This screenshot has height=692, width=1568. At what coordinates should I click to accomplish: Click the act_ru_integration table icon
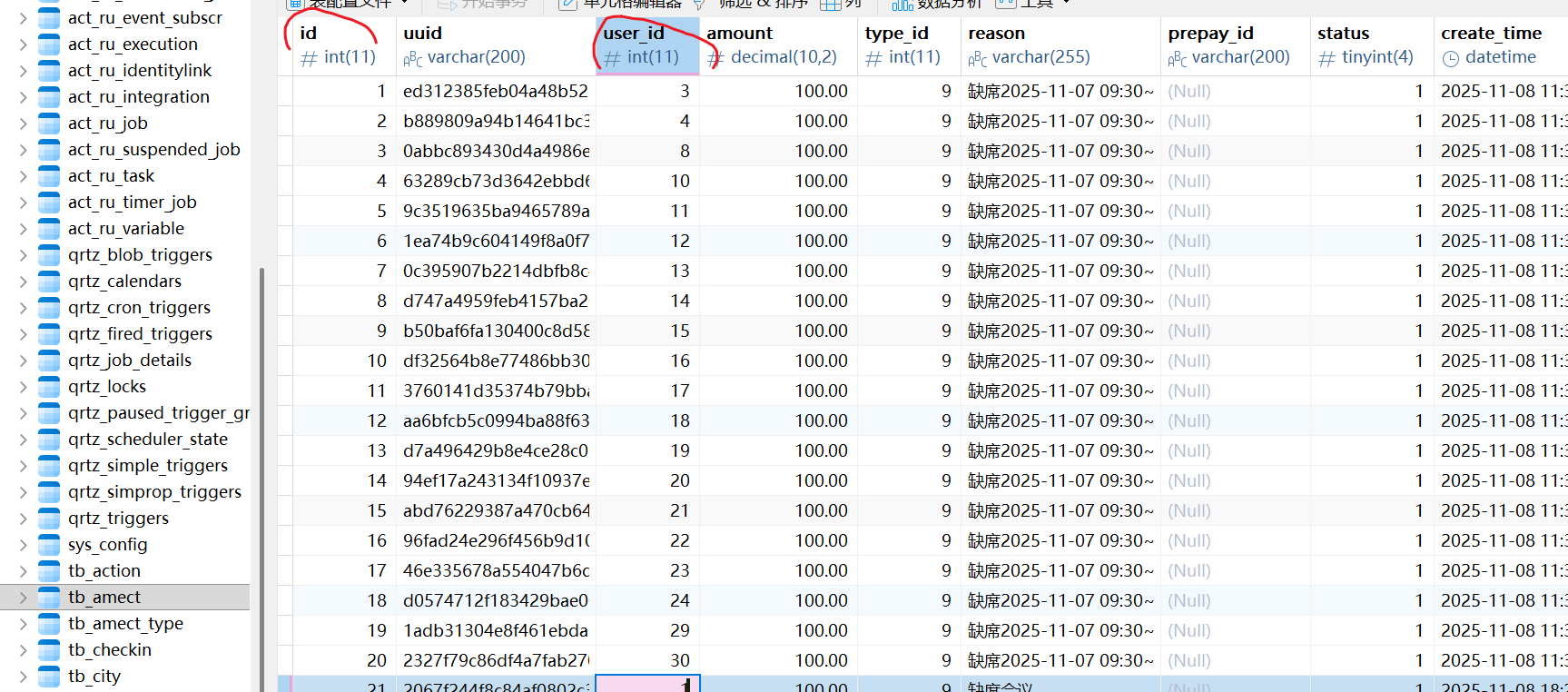[x=50, y=97]
